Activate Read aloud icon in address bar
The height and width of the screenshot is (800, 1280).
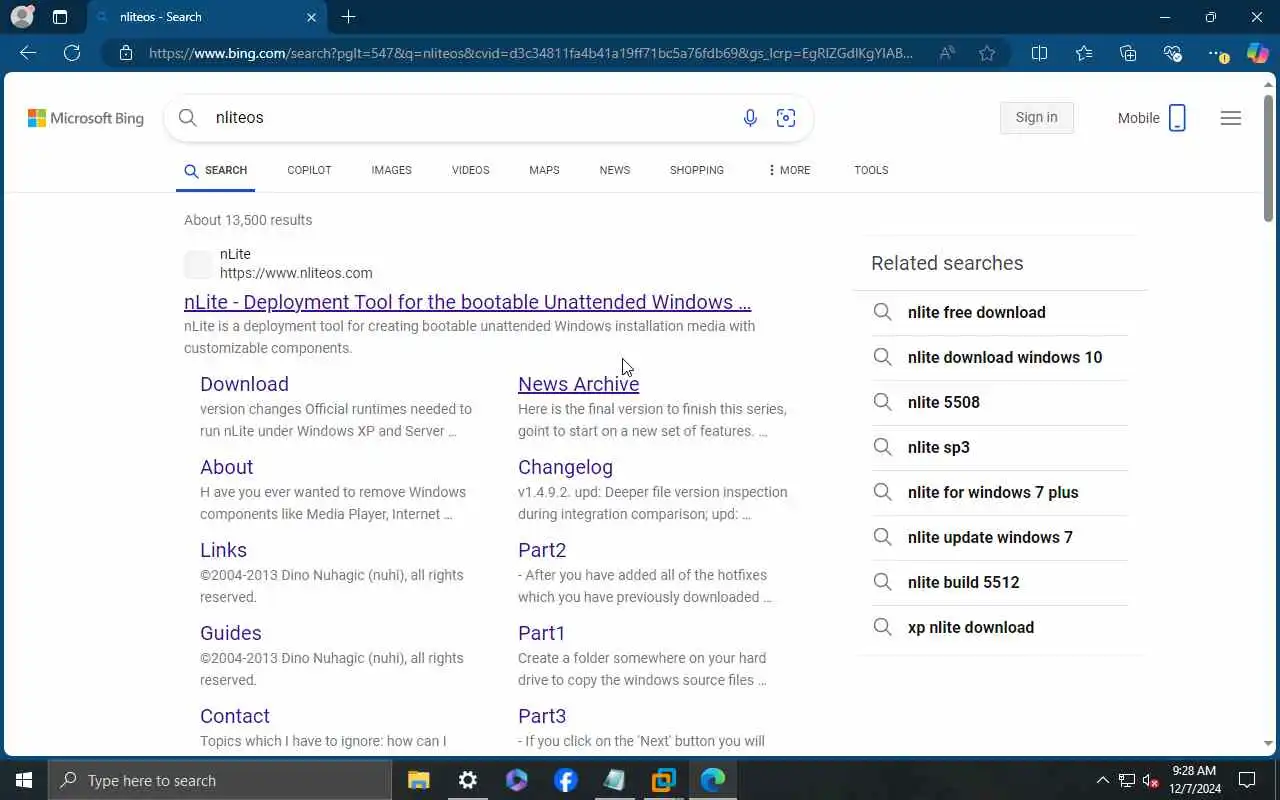947,53
